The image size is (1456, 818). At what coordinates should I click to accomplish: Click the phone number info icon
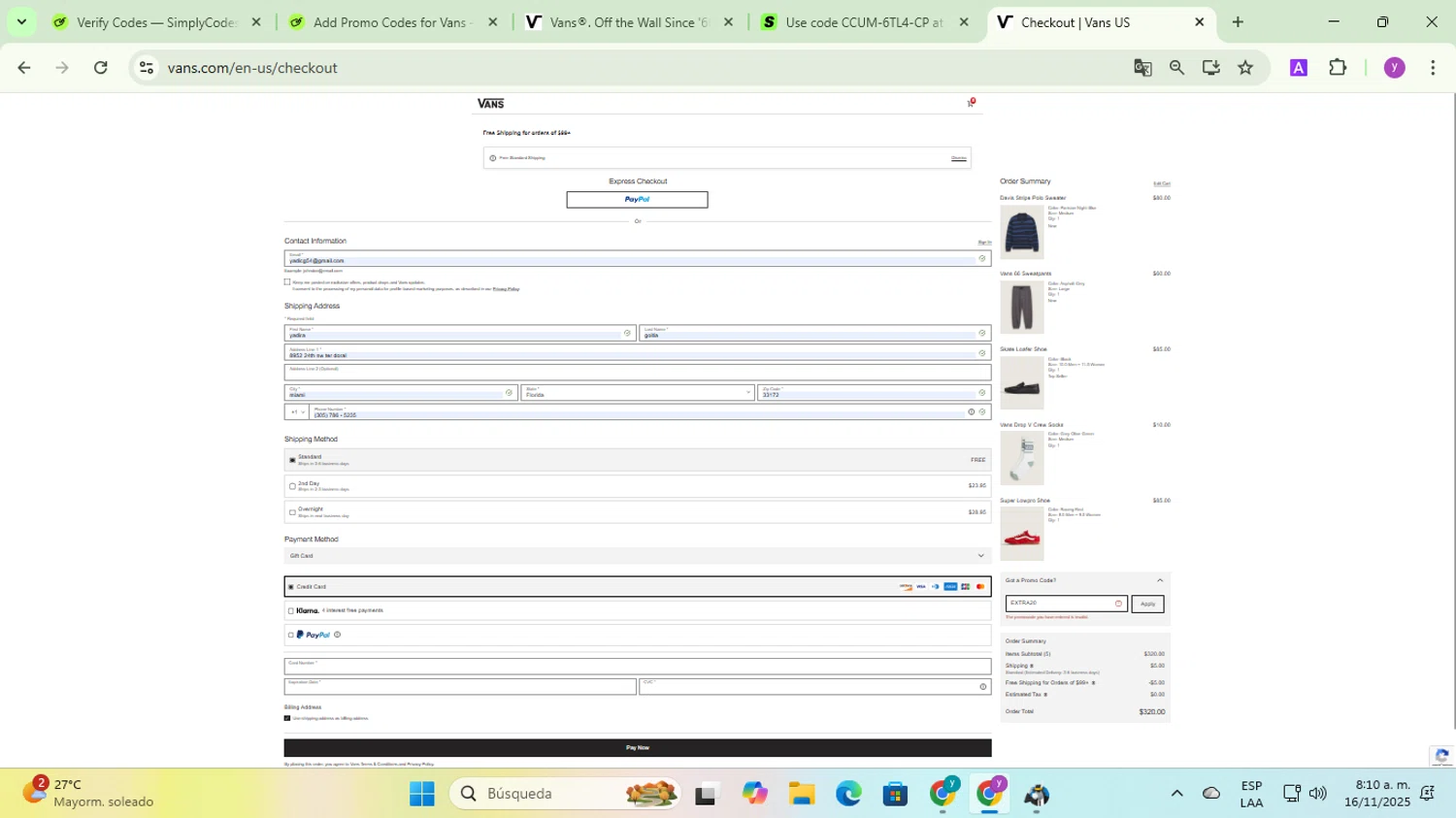[971, 412]
